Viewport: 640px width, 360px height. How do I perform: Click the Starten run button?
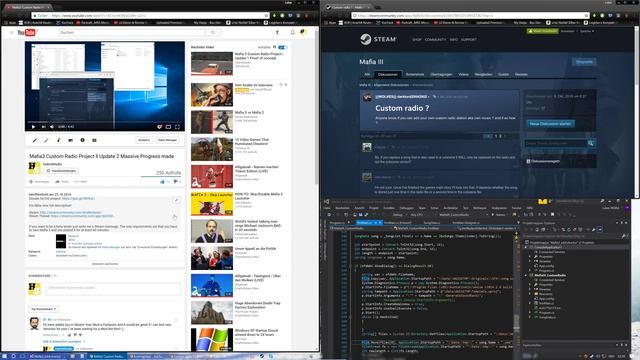500,215
